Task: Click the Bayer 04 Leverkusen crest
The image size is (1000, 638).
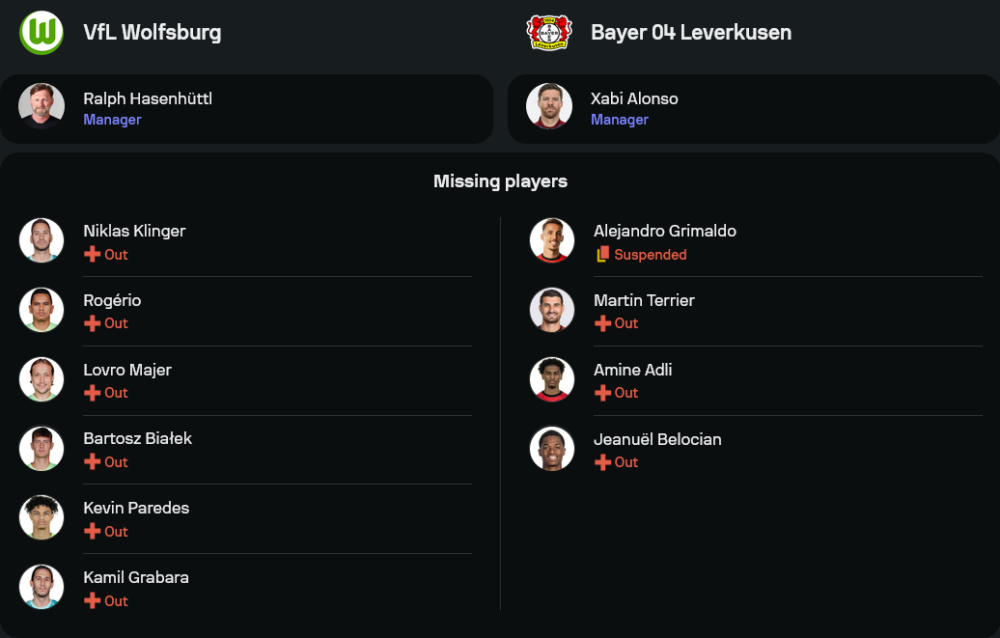Action: click(549, 32)
